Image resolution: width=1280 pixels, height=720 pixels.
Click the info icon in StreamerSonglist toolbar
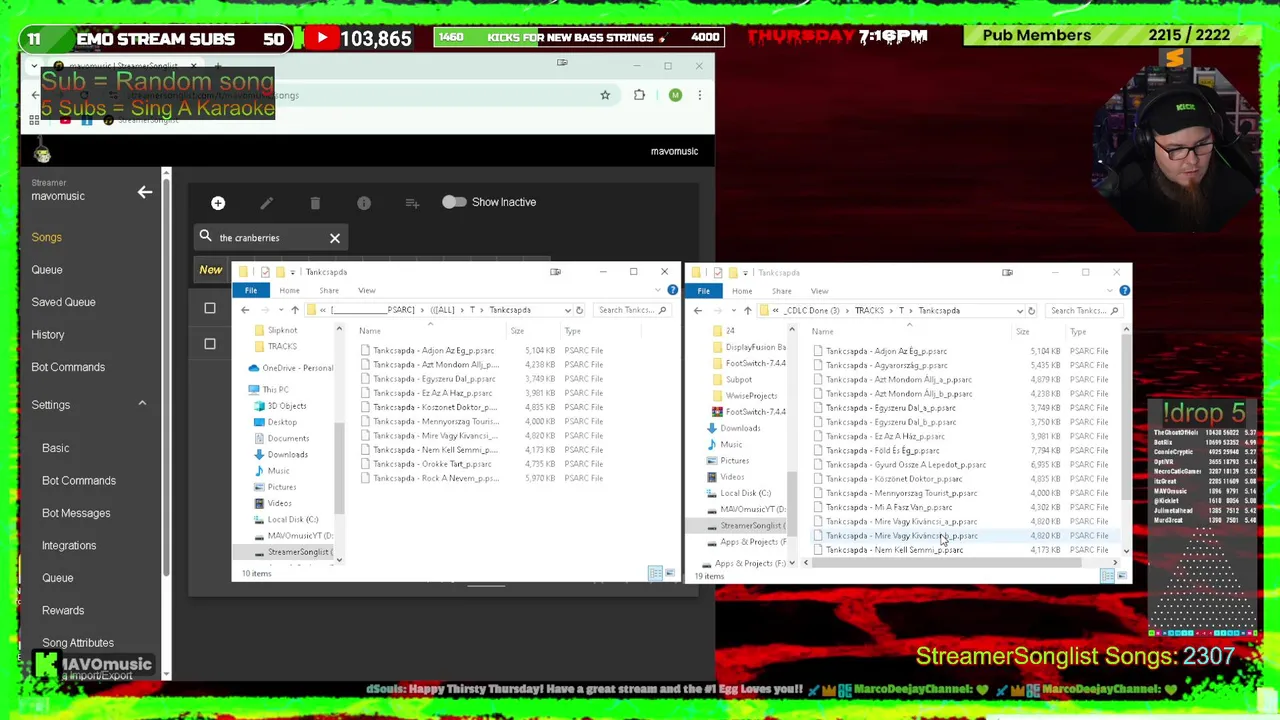[364, 203]
